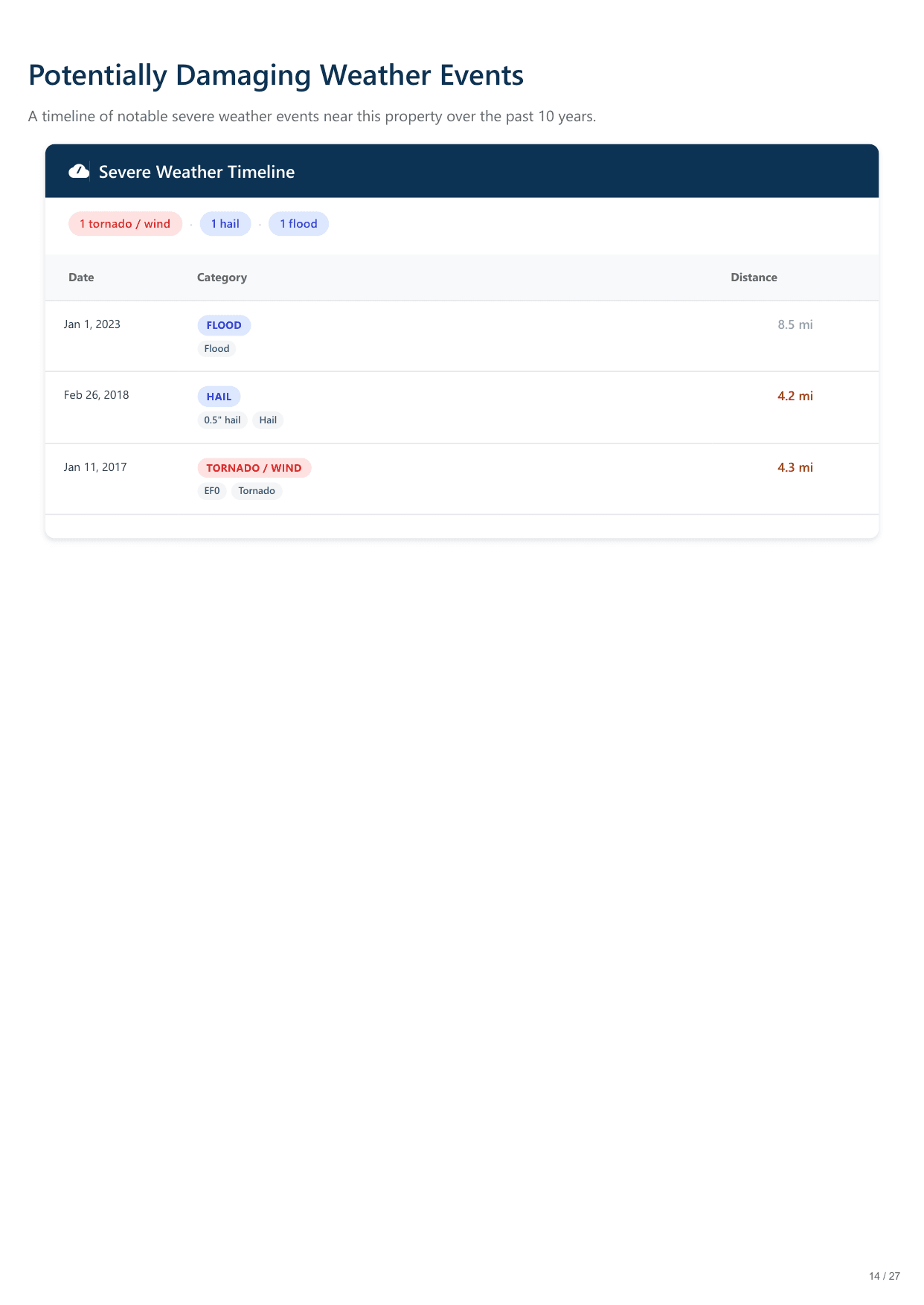The image size is (924, 1305).
Task: Click the Jan 1, 2023 date entry
Action: tap(92, 324)
